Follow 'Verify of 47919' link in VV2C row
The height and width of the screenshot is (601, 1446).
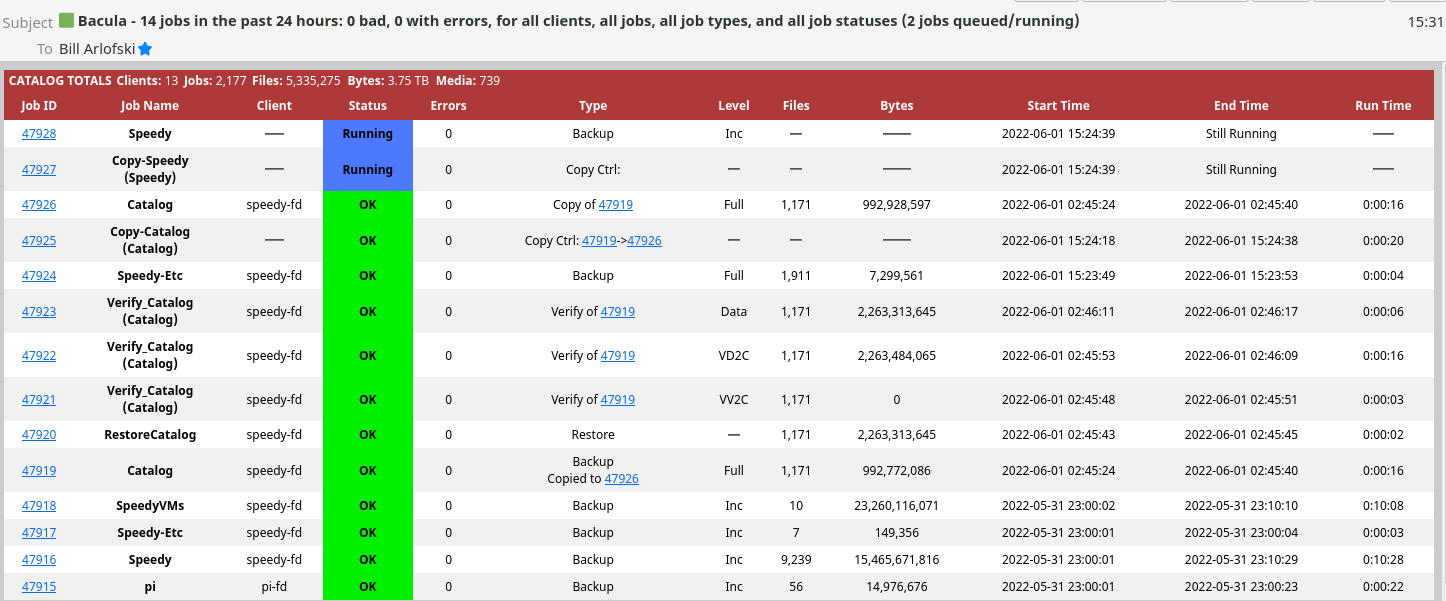point(618,400)
